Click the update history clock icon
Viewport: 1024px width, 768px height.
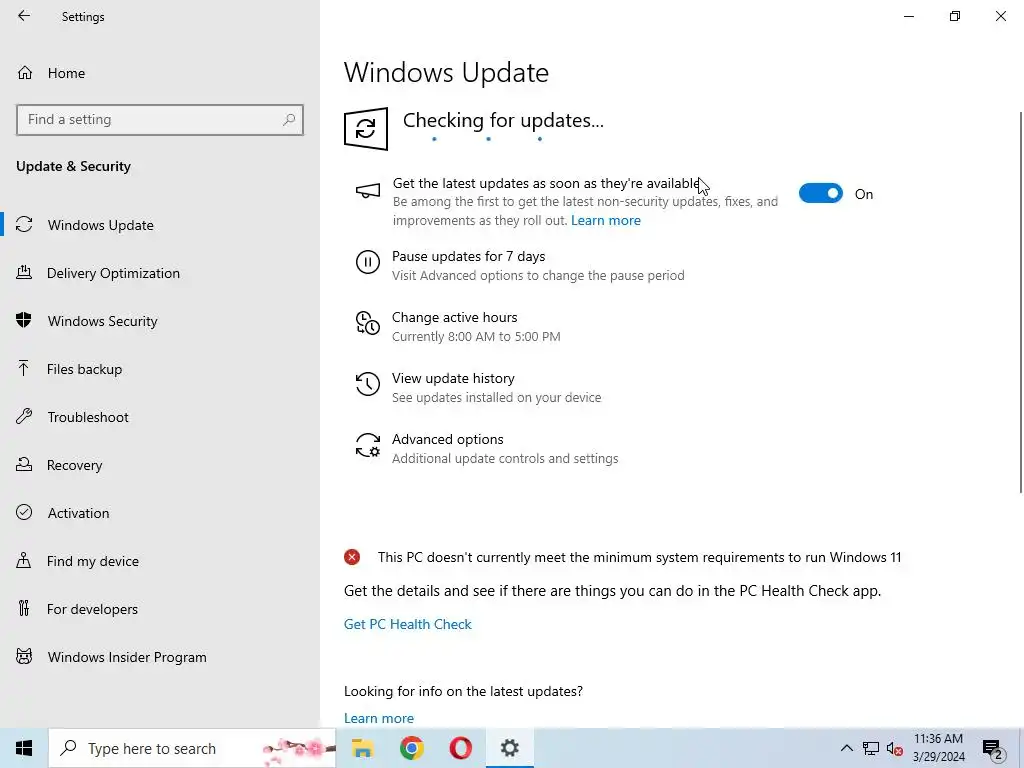pos(368,384)
